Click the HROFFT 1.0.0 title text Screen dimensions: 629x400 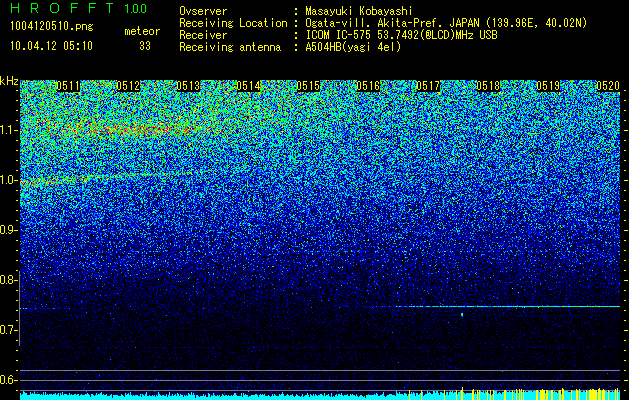tap(79, 8)
